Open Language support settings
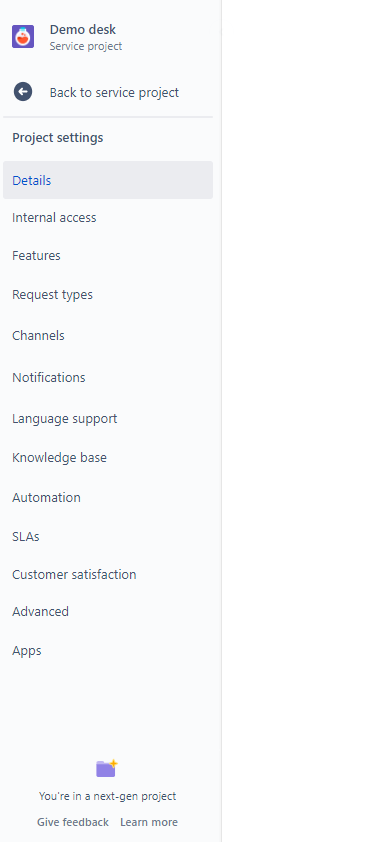The width and height of the screenshot is (370, 842). click(108, 418)
